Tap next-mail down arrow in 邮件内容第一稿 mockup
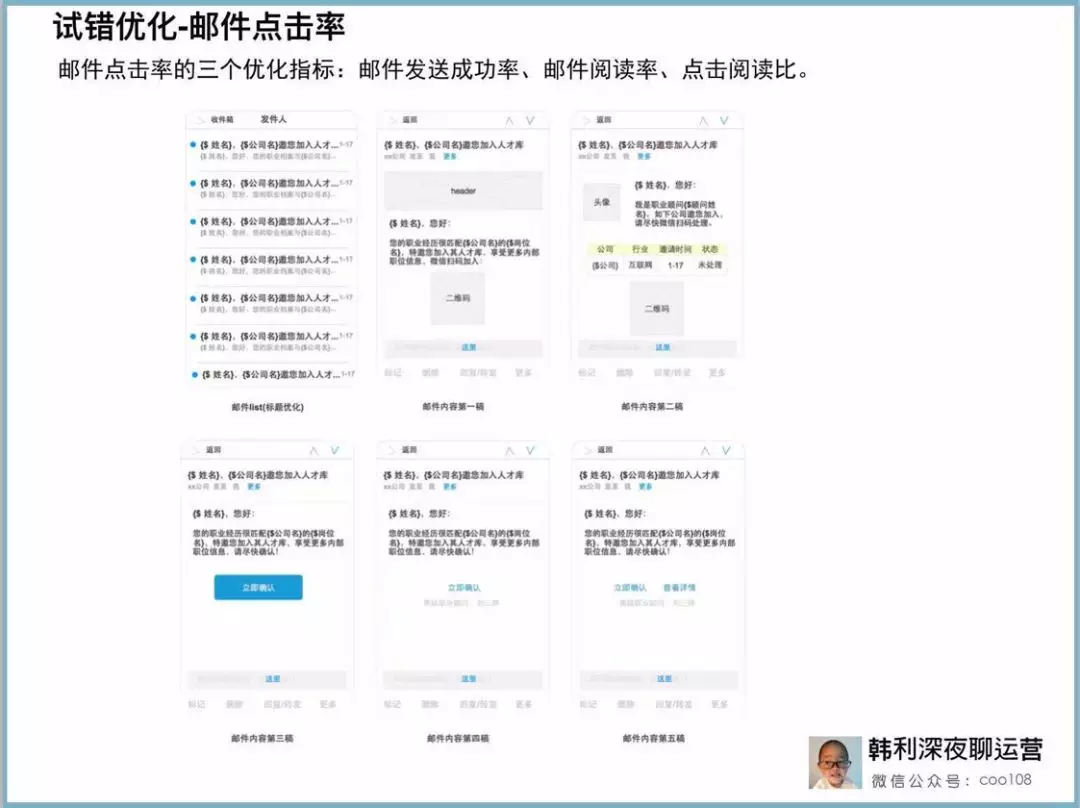The image size is (1080, 808). [x=530, y=121]
